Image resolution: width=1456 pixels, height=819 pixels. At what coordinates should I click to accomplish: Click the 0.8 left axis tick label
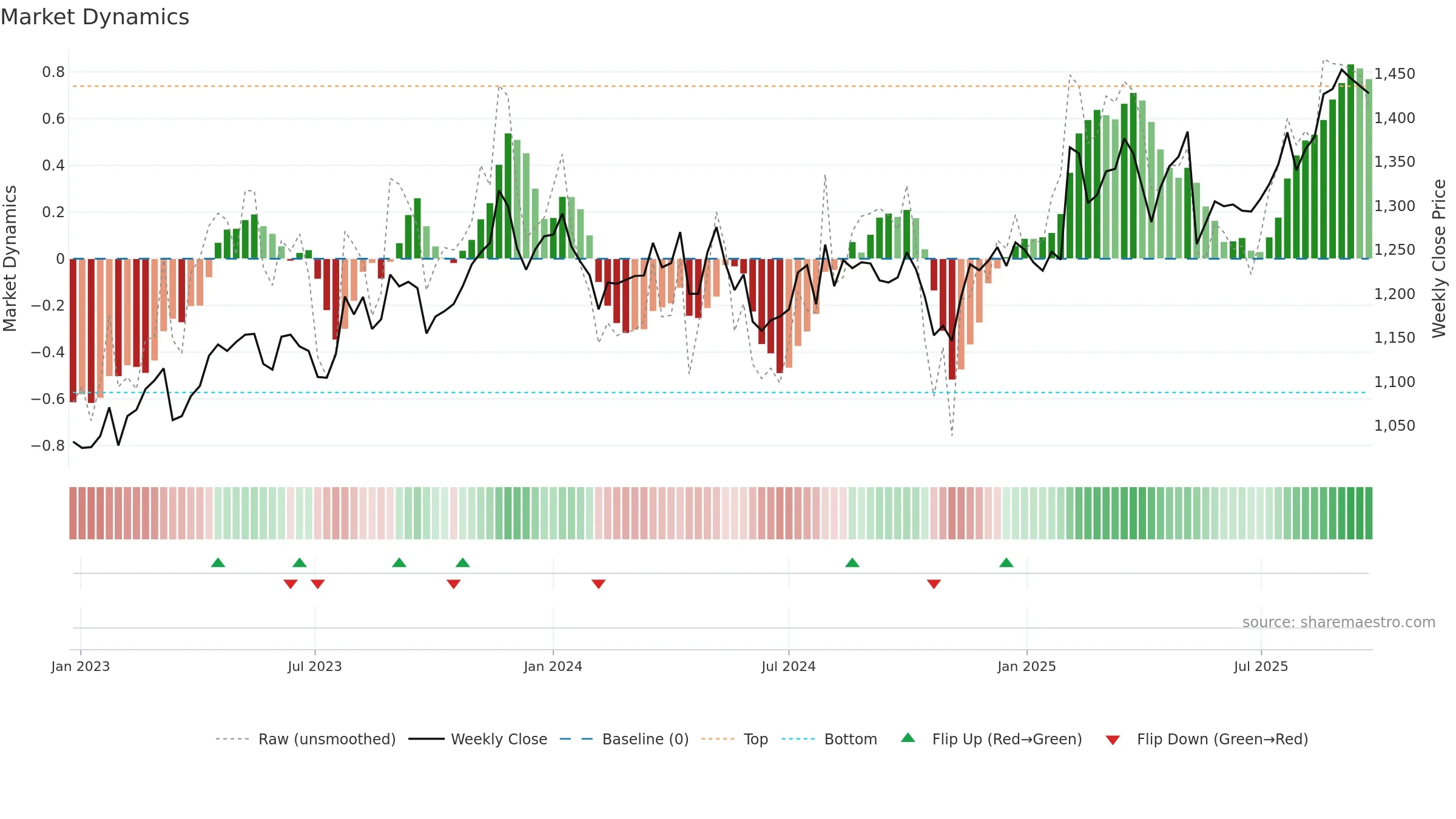point(53,72)
